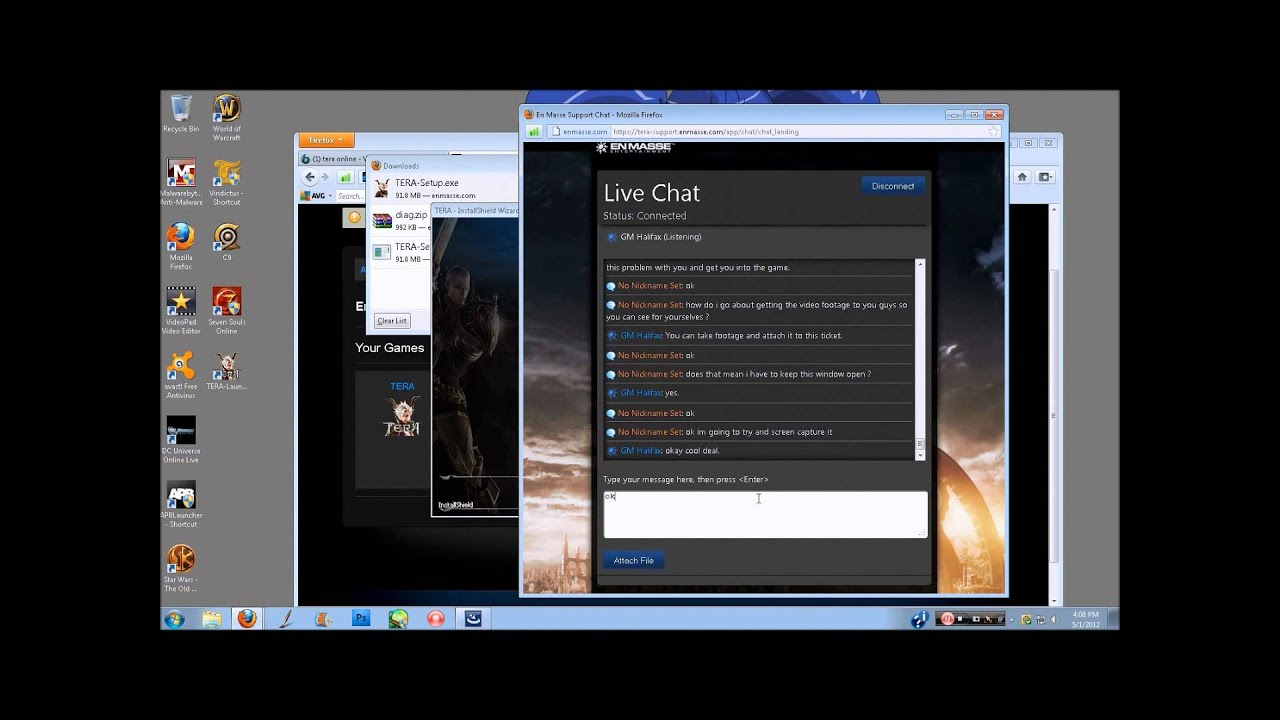Click 'ok im going to try and screen capture it' message
This screenshot has width=1280, height=720.
click(x=759, y=432)
